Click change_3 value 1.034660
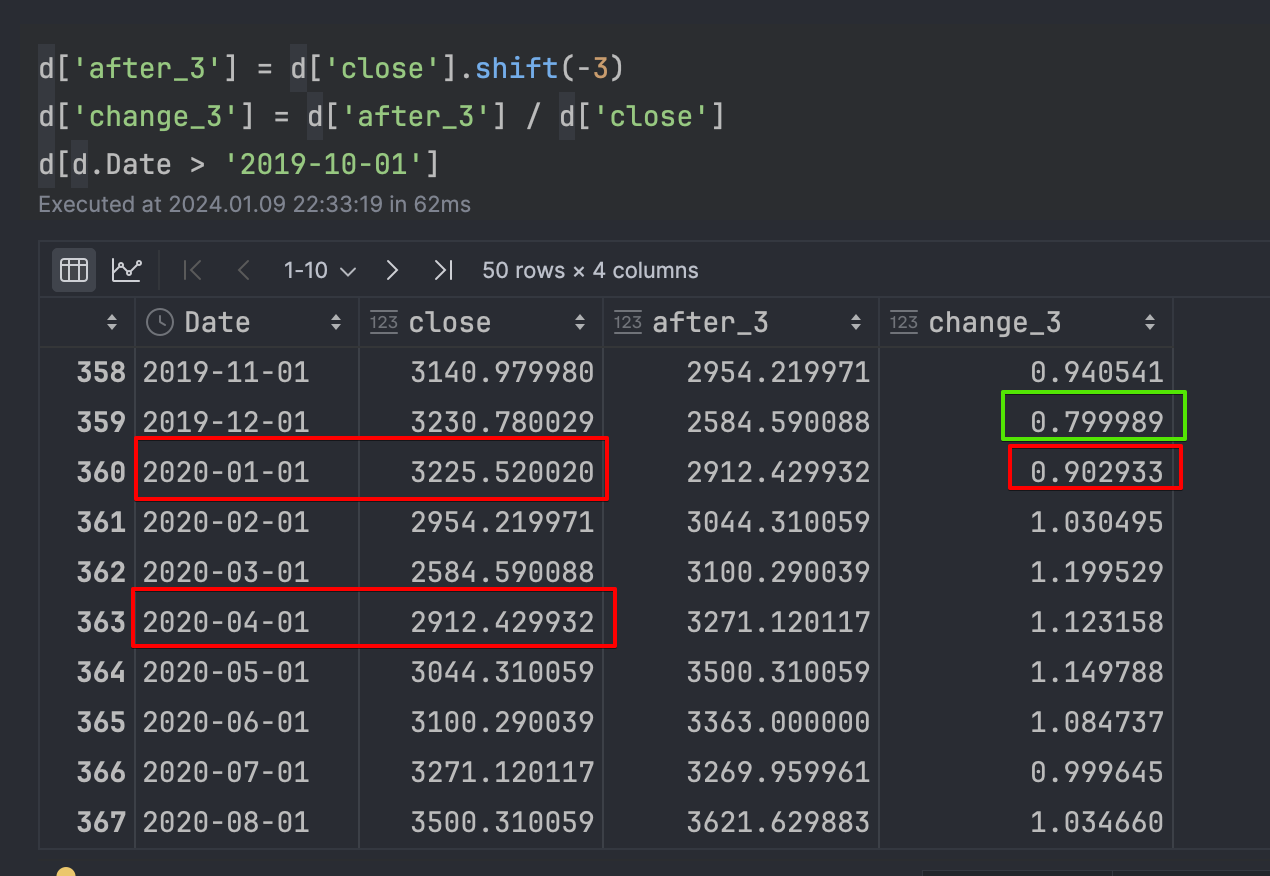 pos(1097,822)
